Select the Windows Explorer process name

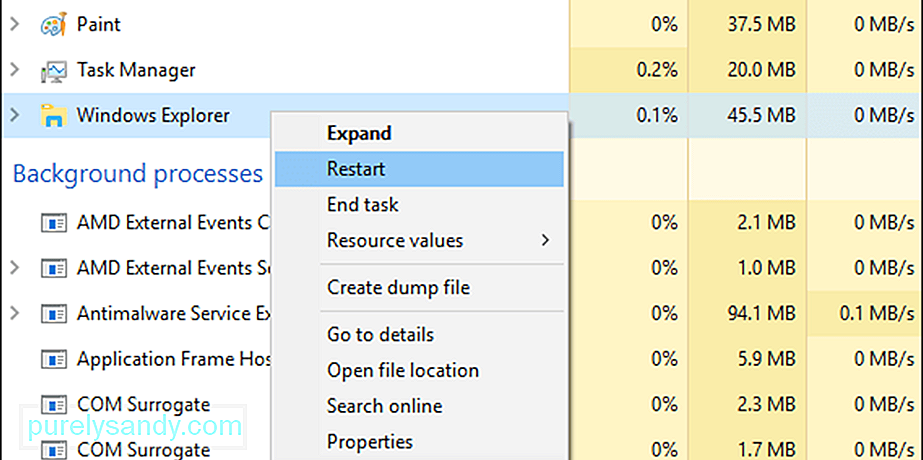pos(153,115)
